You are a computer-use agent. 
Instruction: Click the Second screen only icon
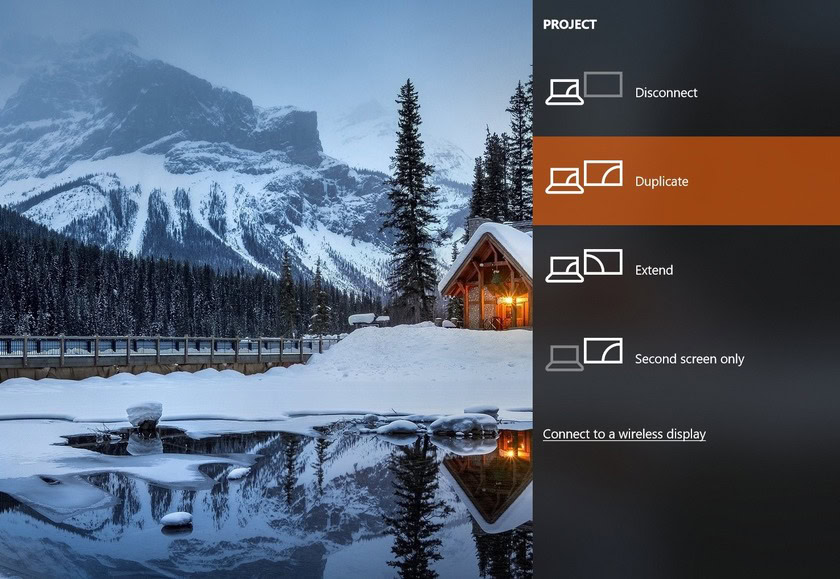pyautogui.click(x=584, y=355)
